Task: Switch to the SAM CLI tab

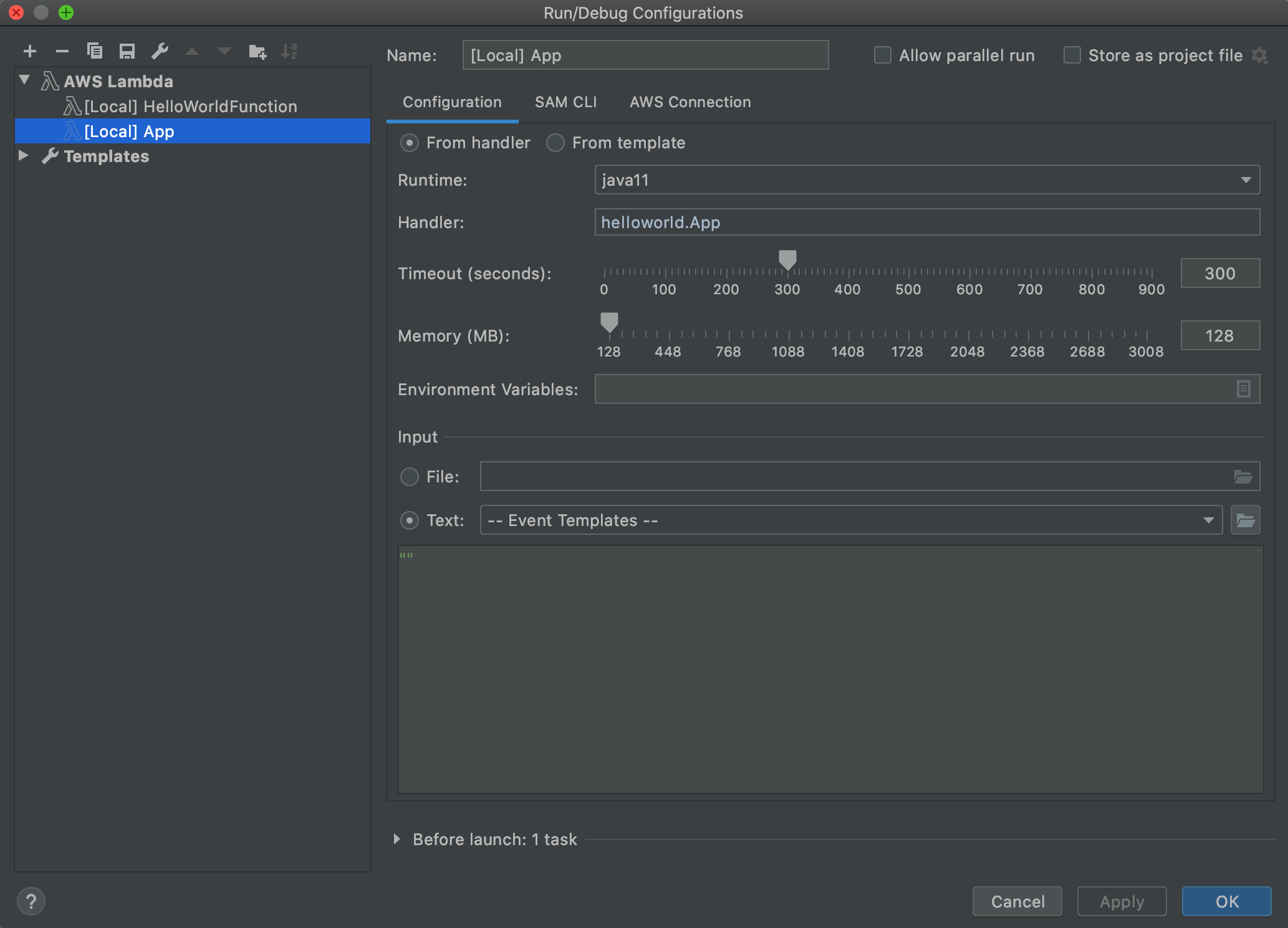Action: coord(565,102)
